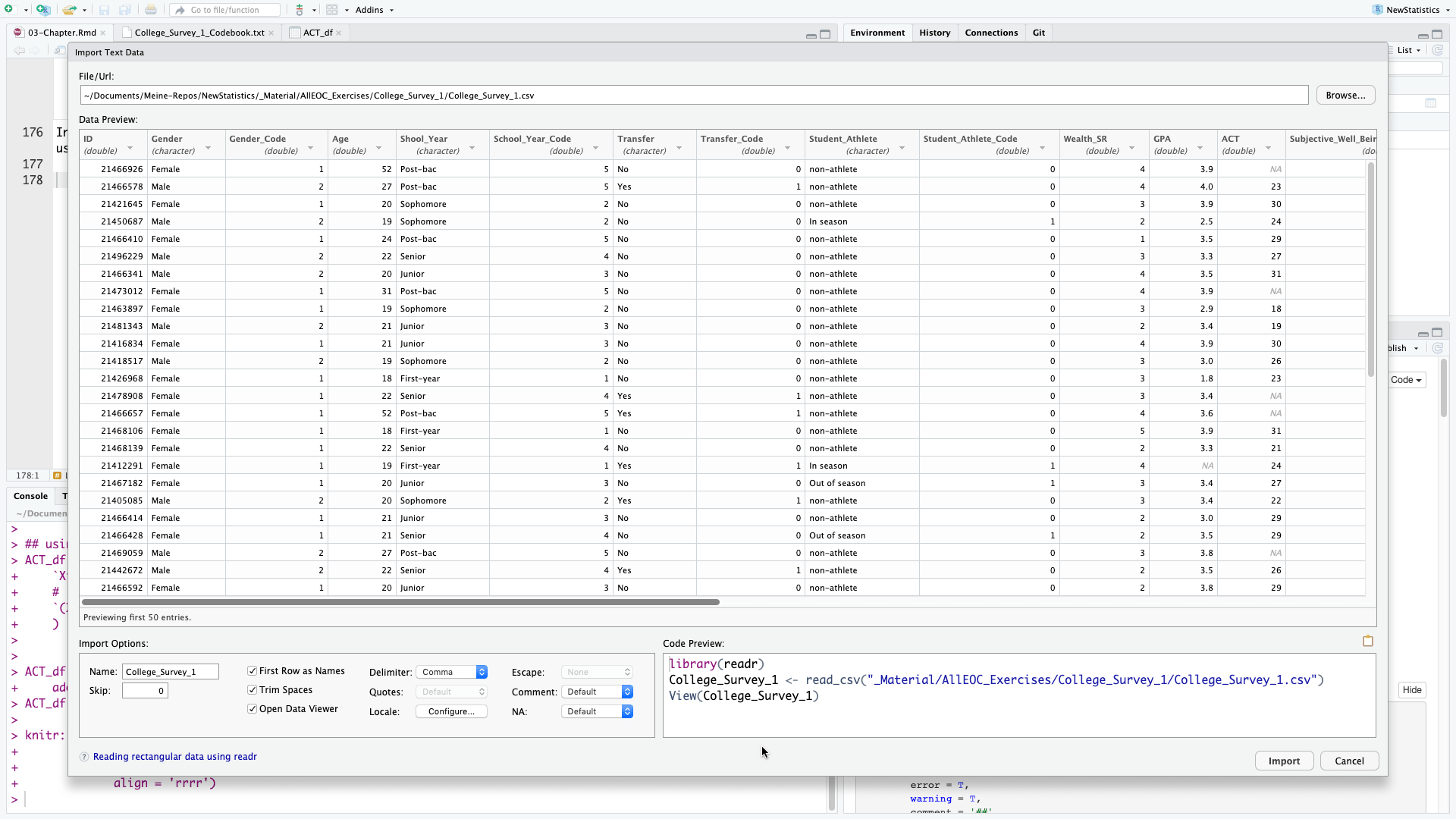Click the help question mark icon
The width and height of the screenshot is (1456, 819).
(x=84, y=757)
